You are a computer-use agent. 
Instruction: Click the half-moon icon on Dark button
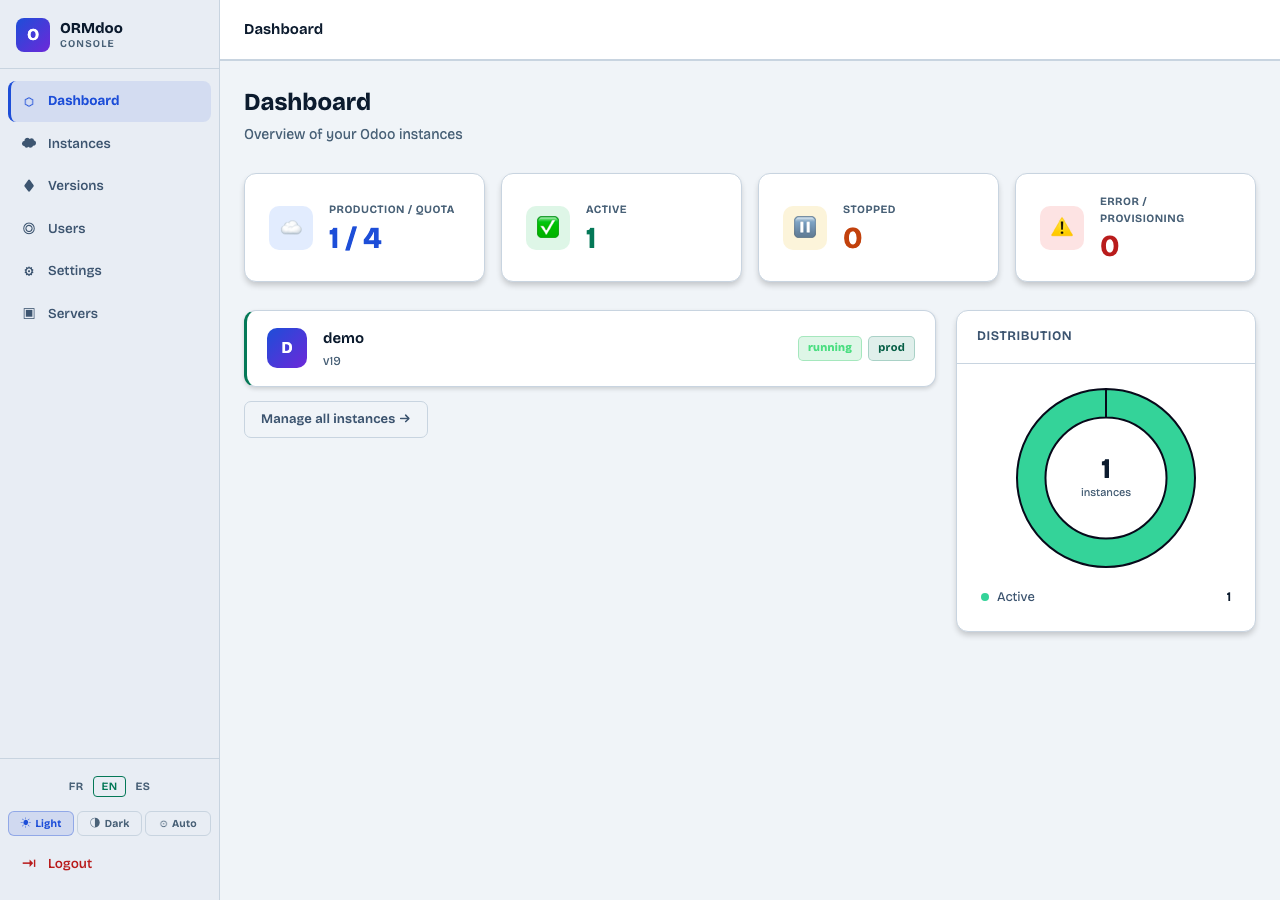(95, 823)
